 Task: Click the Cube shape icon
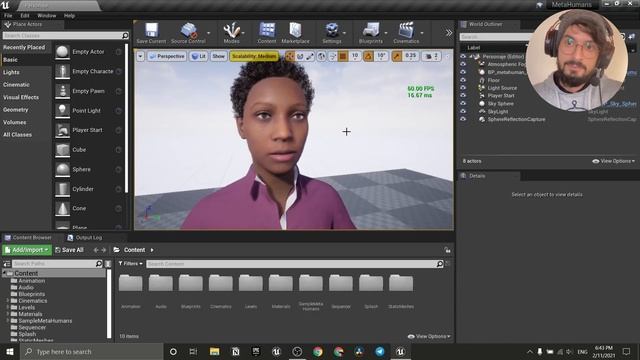(x=62, y=150)
